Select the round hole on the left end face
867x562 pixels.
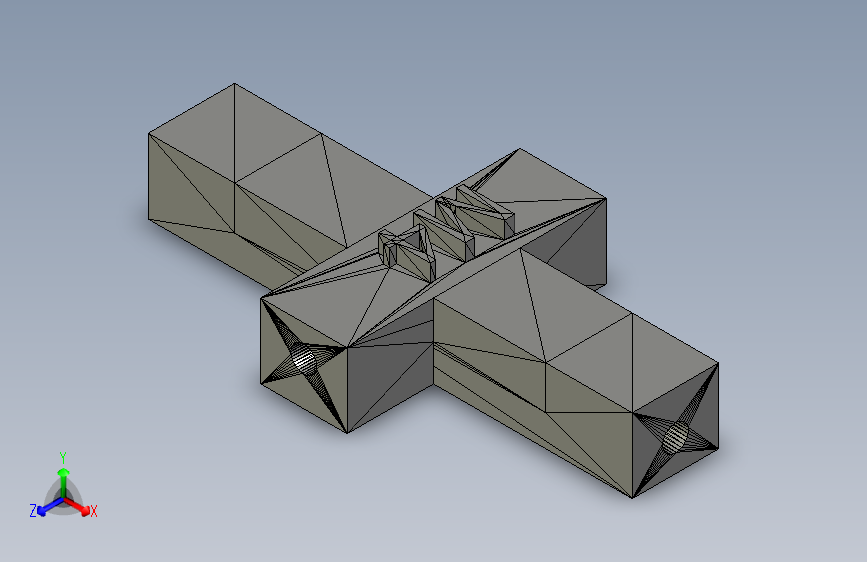tap(304, 359)
